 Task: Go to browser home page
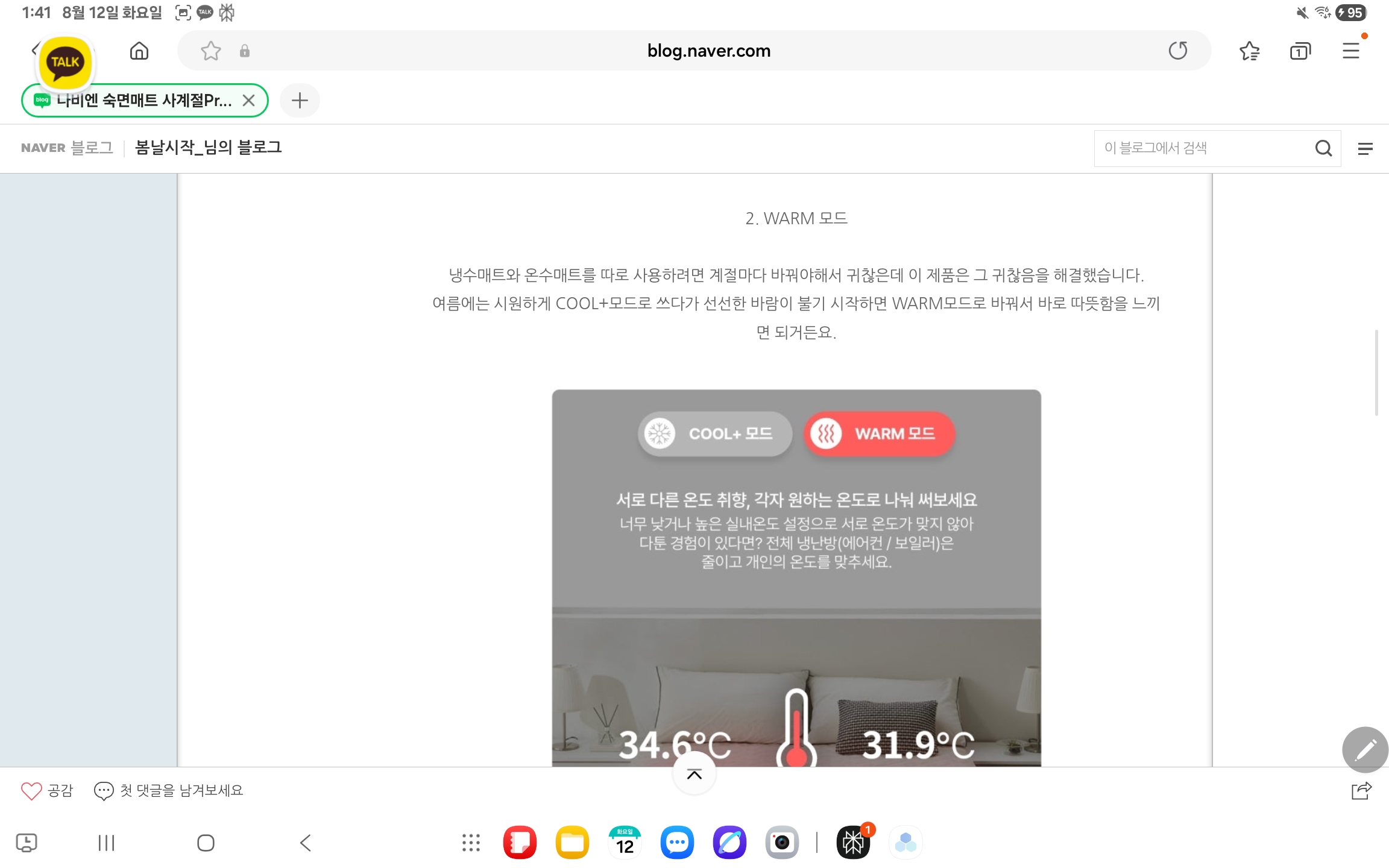tap(139, 51)
